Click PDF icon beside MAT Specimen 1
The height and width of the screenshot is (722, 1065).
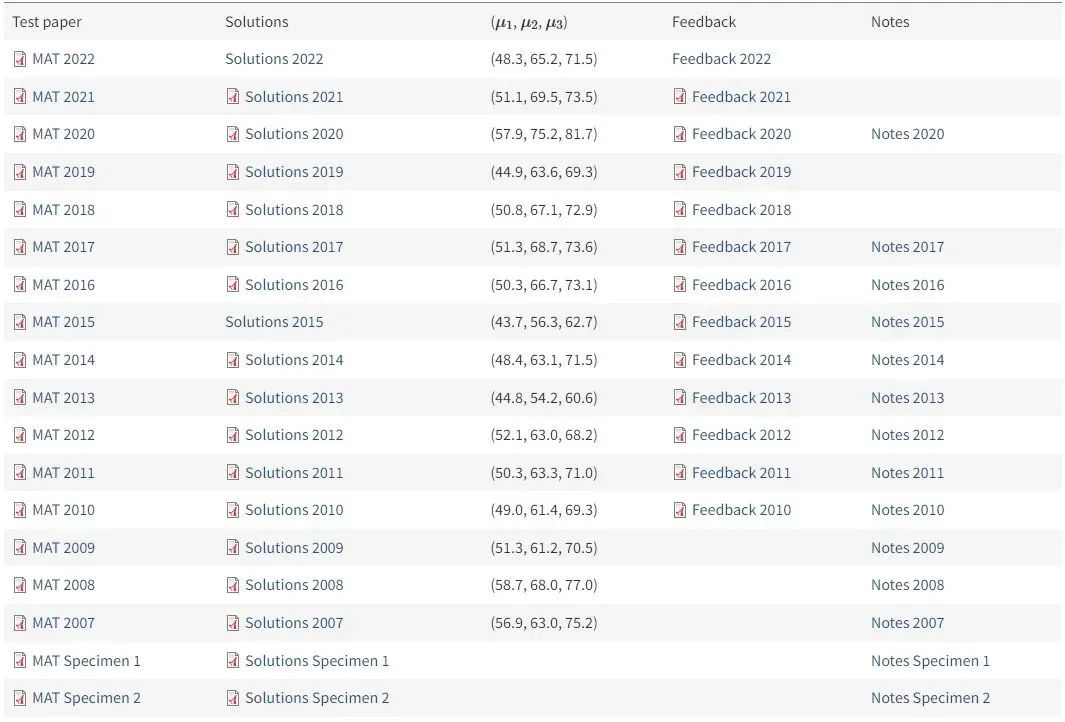[20, 661]
